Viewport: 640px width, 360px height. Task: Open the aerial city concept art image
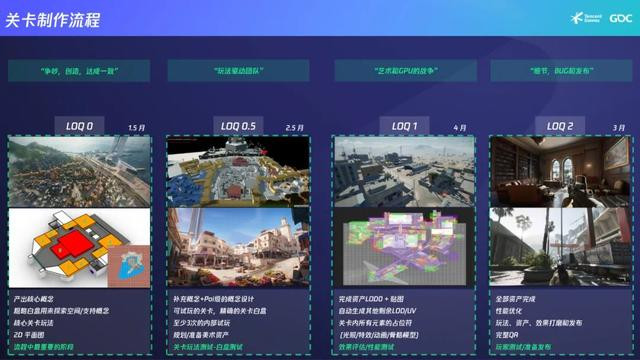80,172
